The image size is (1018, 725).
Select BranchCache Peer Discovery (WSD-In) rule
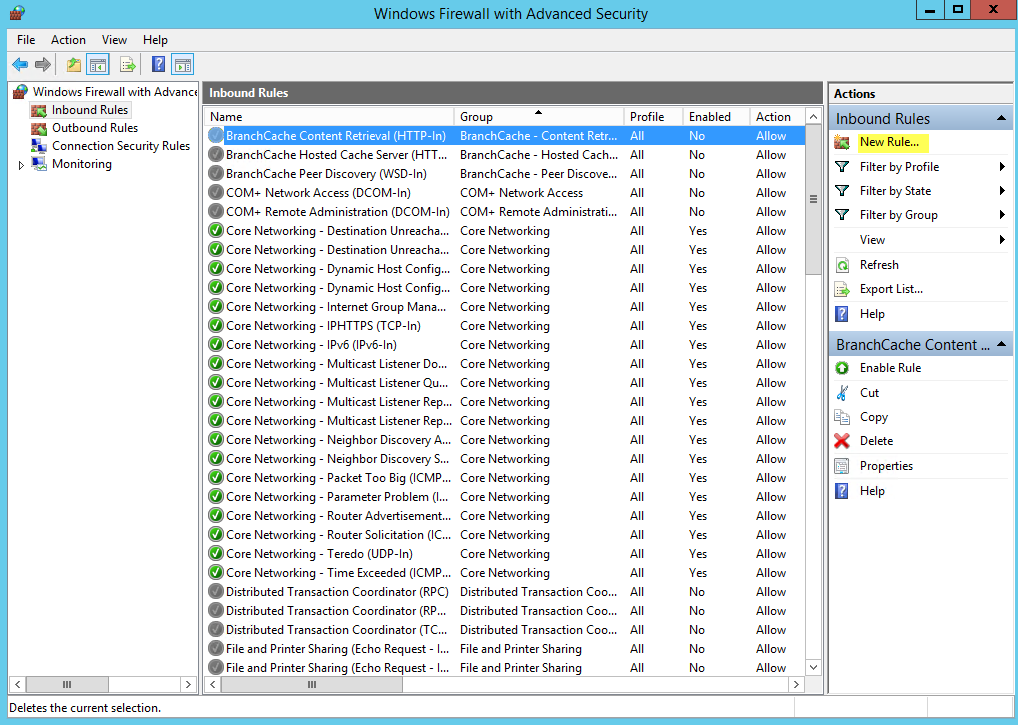tap(506, 174)
